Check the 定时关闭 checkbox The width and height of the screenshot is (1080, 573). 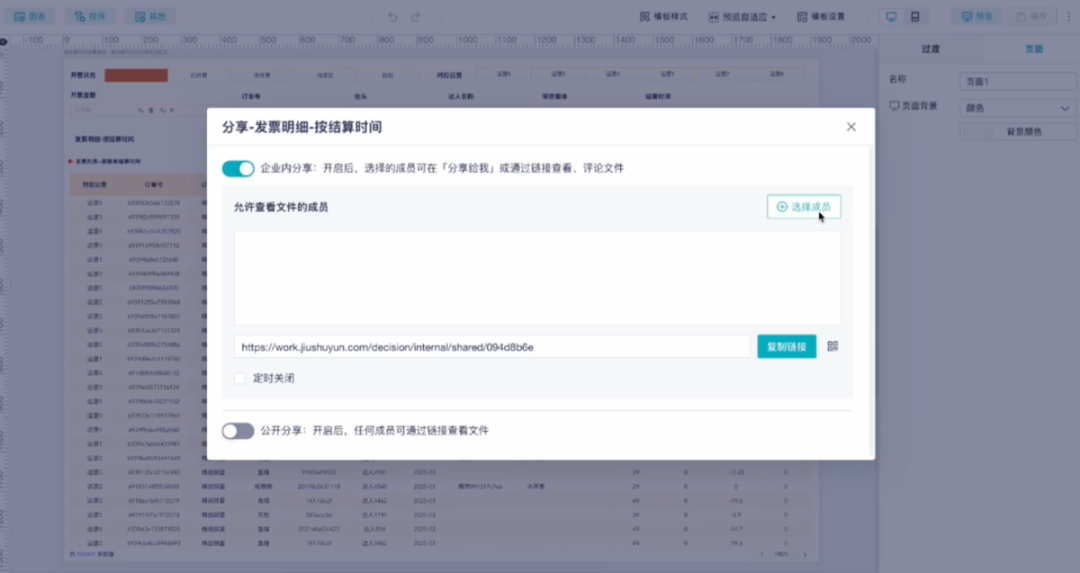[x=240, y=378]
